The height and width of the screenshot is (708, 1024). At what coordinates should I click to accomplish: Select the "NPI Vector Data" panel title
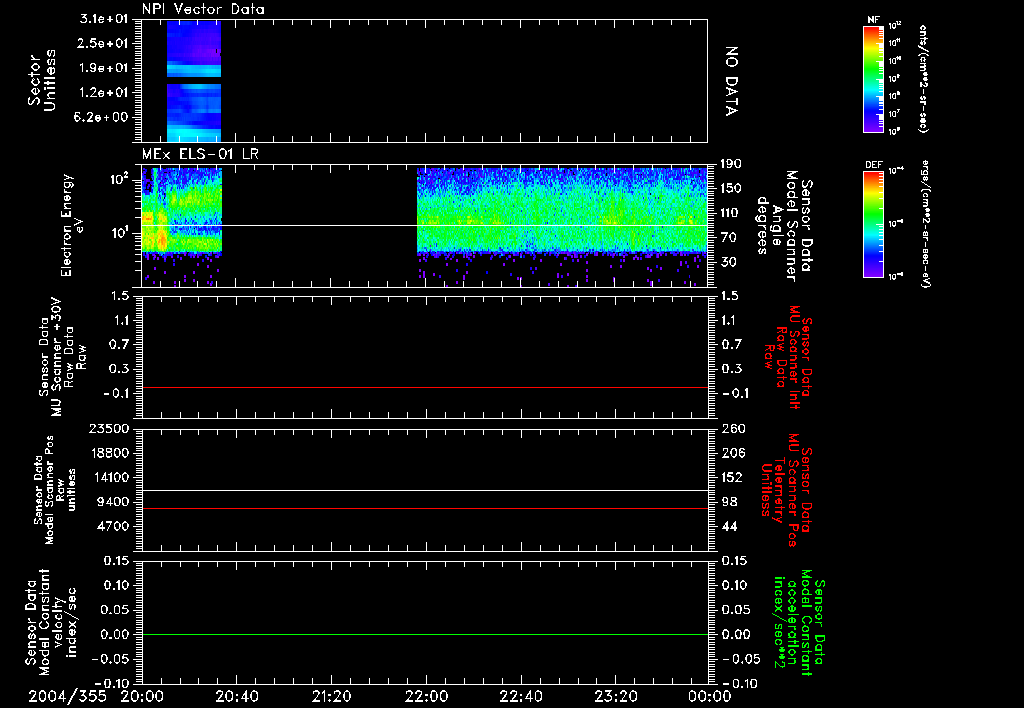click(203, 9)
